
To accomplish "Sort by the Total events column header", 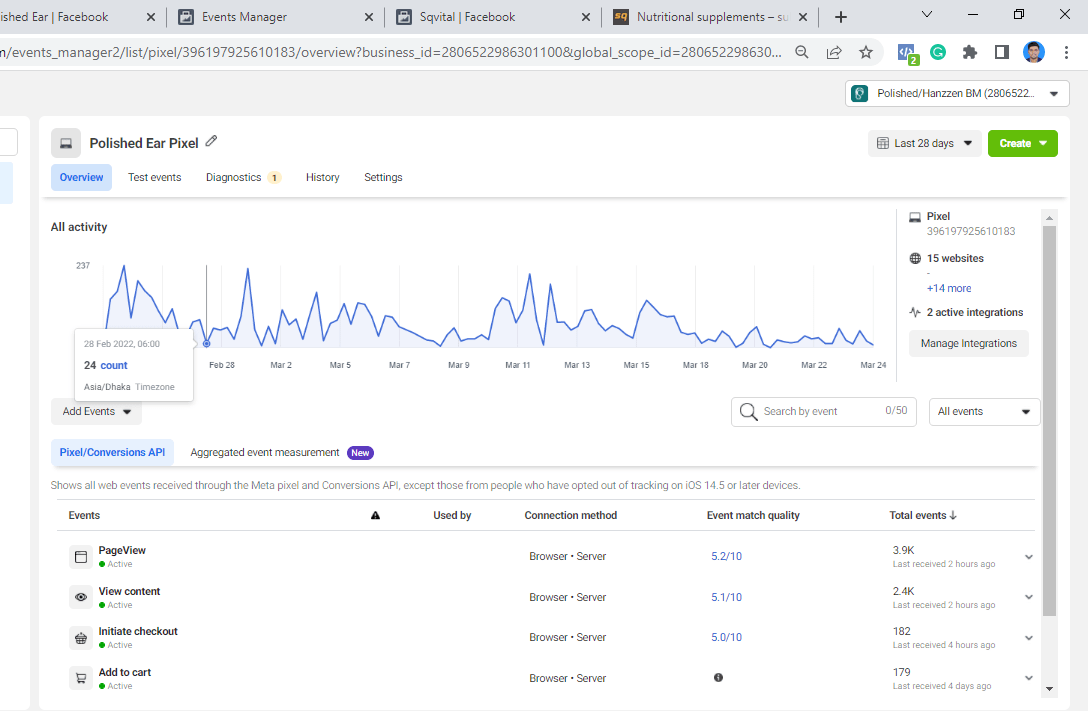I will tap(922, 515).
